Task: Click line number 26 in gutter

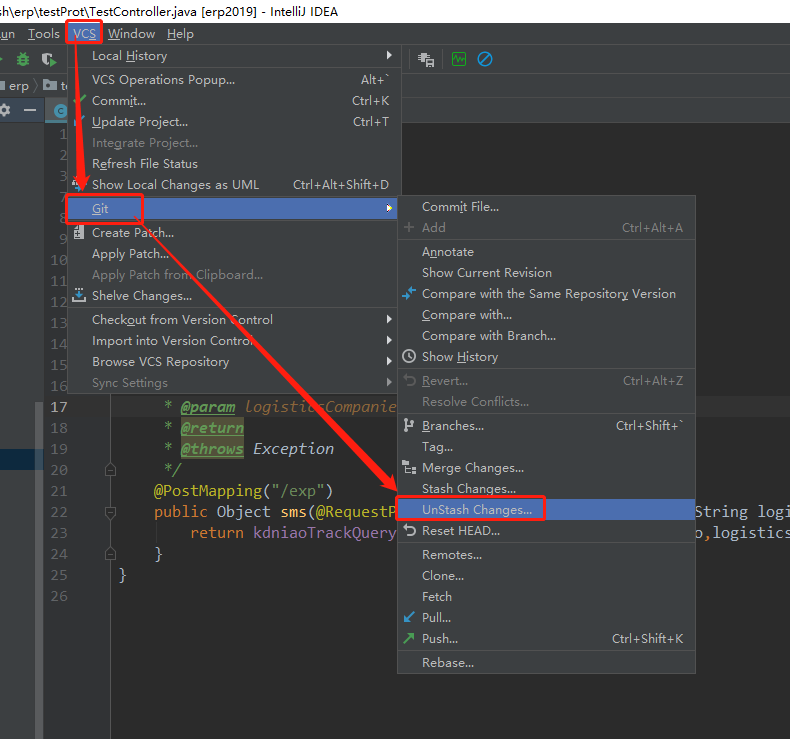Action: (x=59, y=596)
